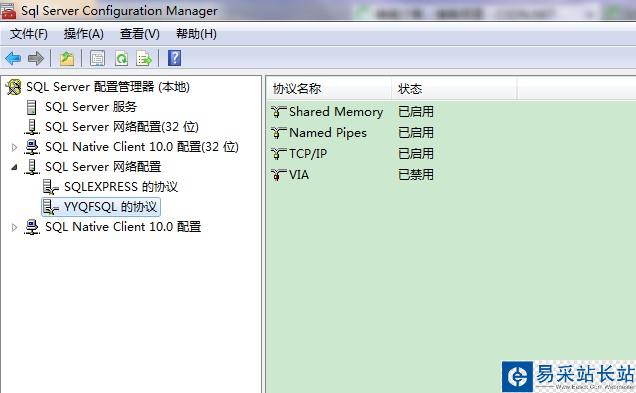This screenshot has width=636, height=393.
Task: Click the Forward arrow toolbar icon
Action: 36,58
